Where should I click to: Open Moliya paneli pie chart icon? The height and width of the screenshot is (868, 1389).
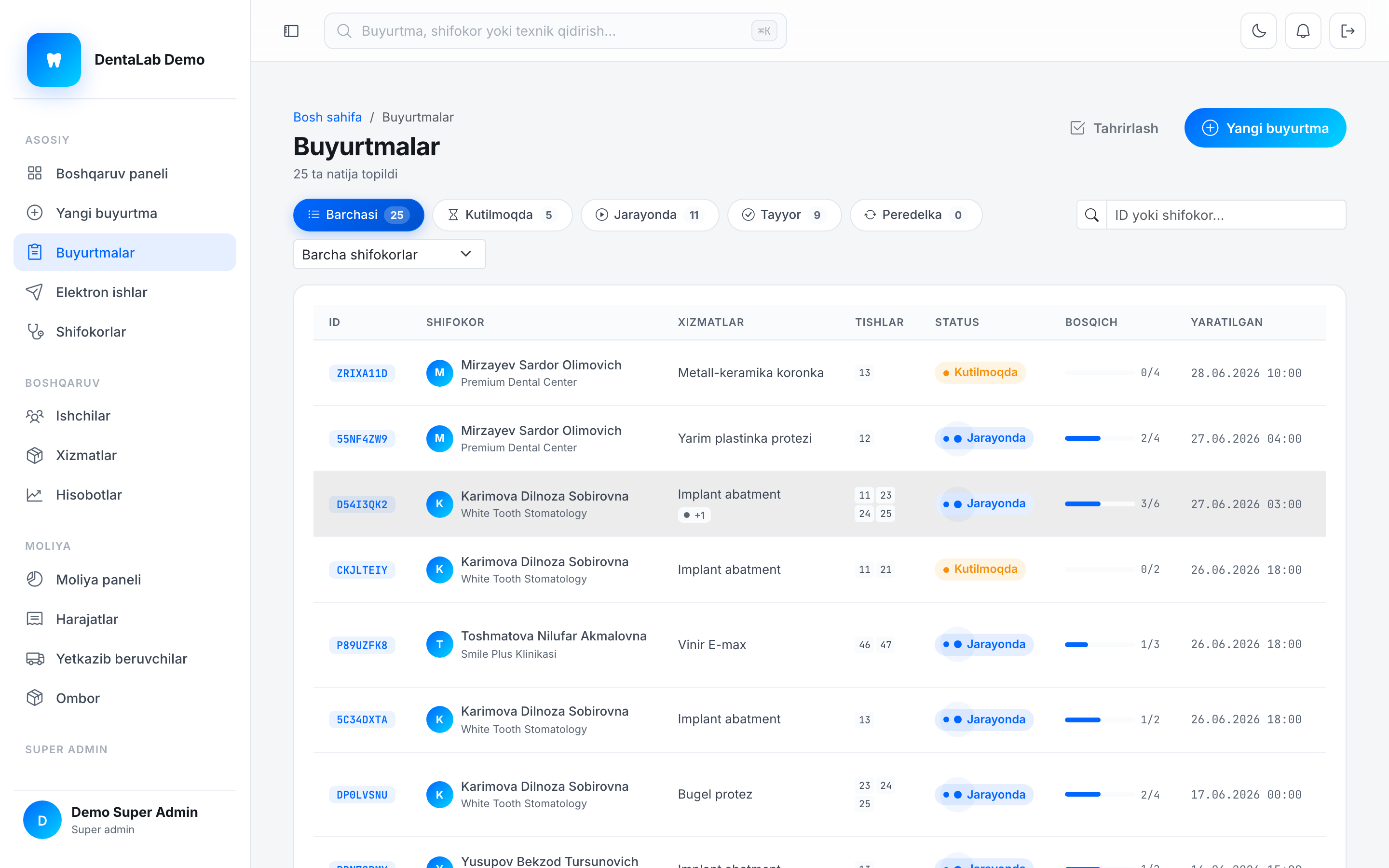point(34,579)
